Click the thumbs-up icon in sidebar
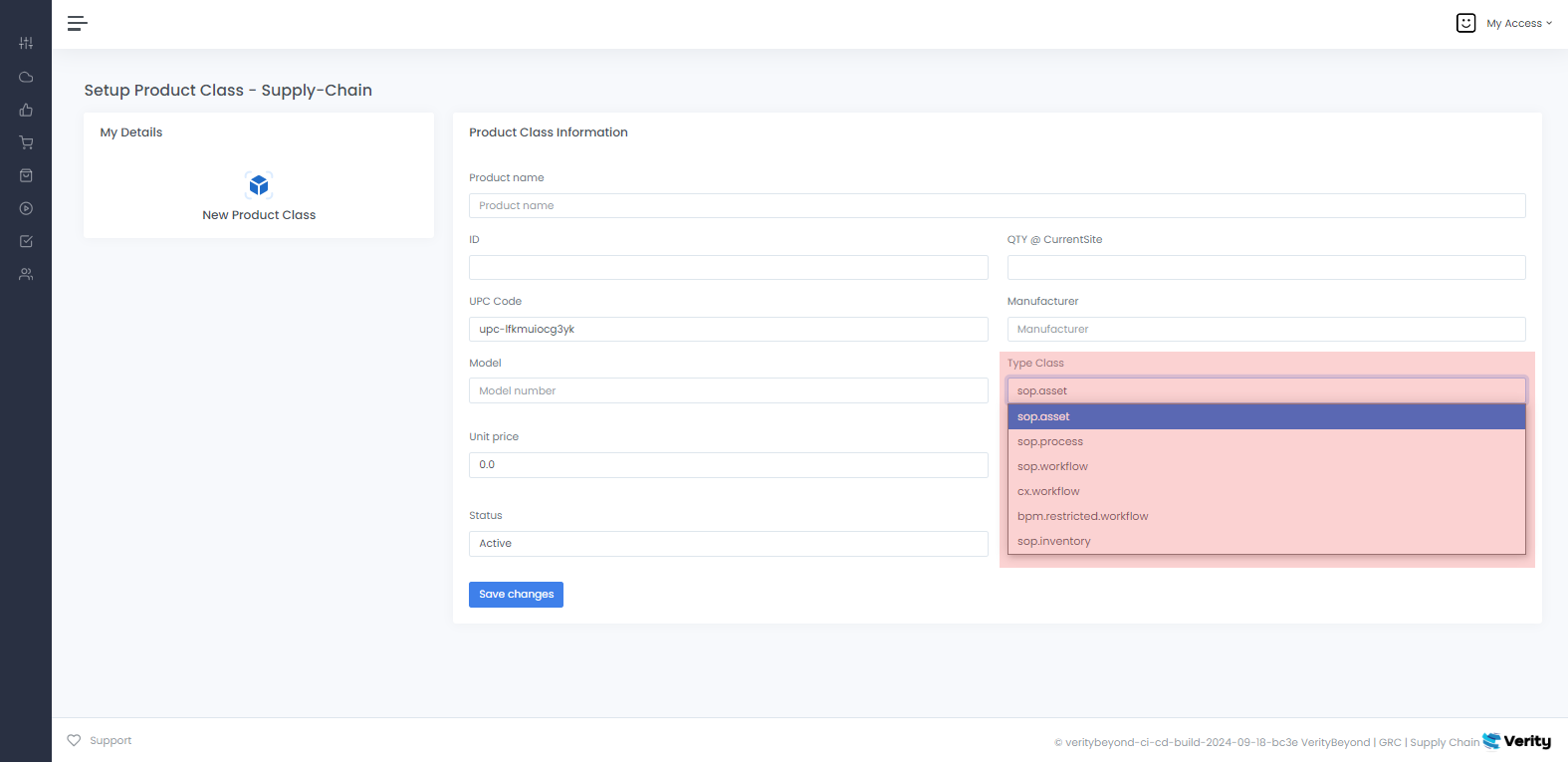The width and height of the screenshot is (1568, 765). pos(26,110)
